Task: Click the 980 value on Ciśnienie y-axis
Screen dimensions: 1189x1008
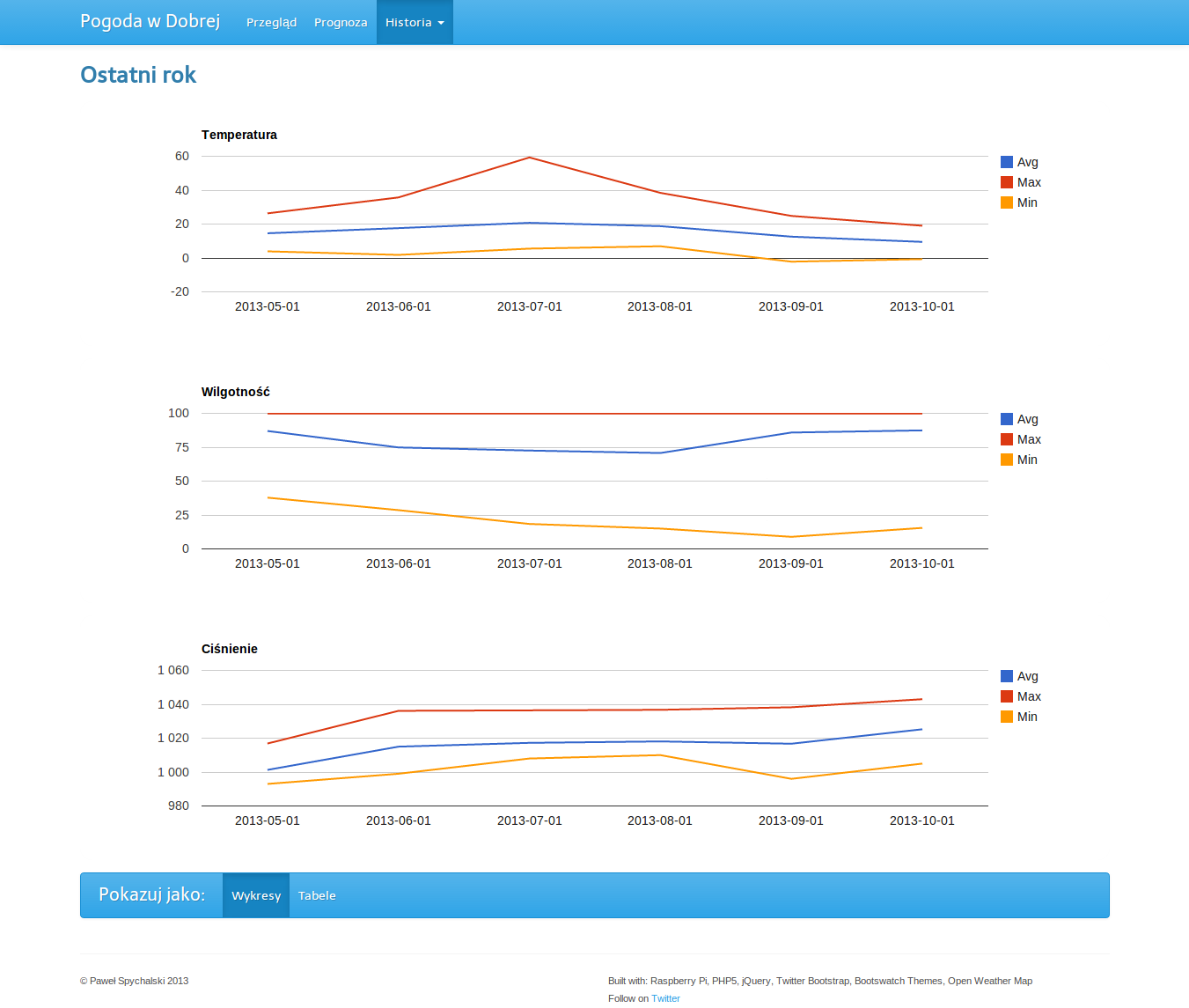Action: click(x=179, y=806)
